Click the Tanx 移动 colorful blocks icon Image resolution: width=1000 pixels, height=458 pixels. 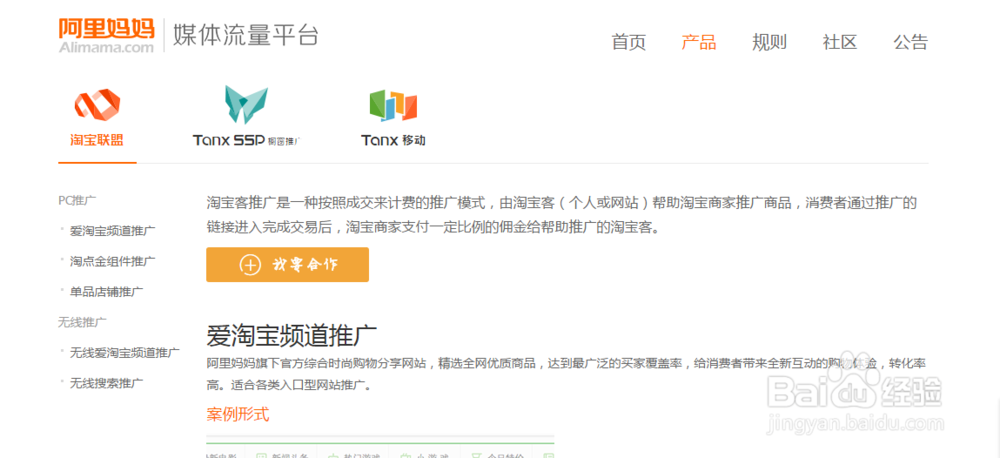(x=393, y=105)
